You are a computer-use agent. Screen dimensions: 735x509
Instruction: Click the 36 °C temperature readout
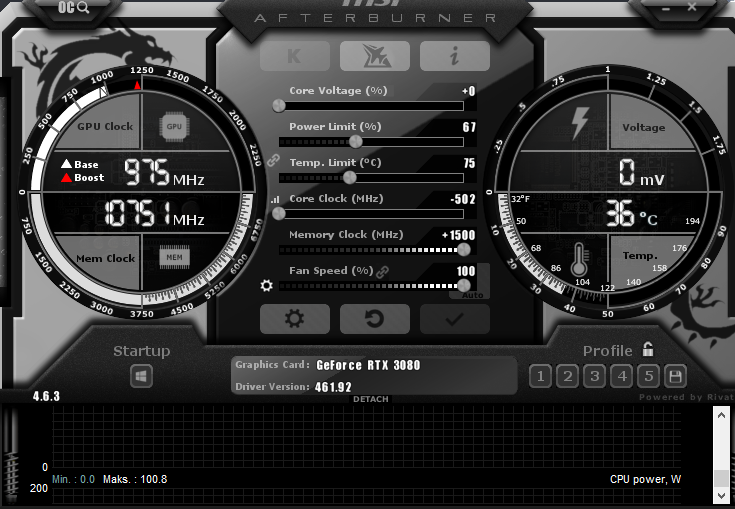tap(631, 214)
